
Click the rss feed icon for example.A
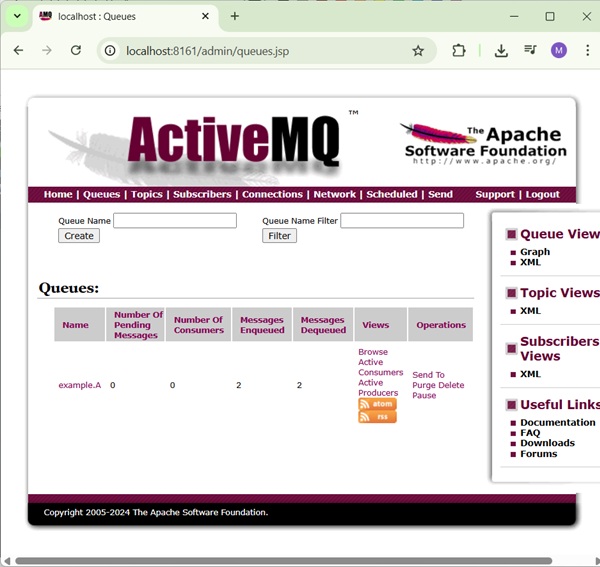pyautogui.click(x=377, y=417)
